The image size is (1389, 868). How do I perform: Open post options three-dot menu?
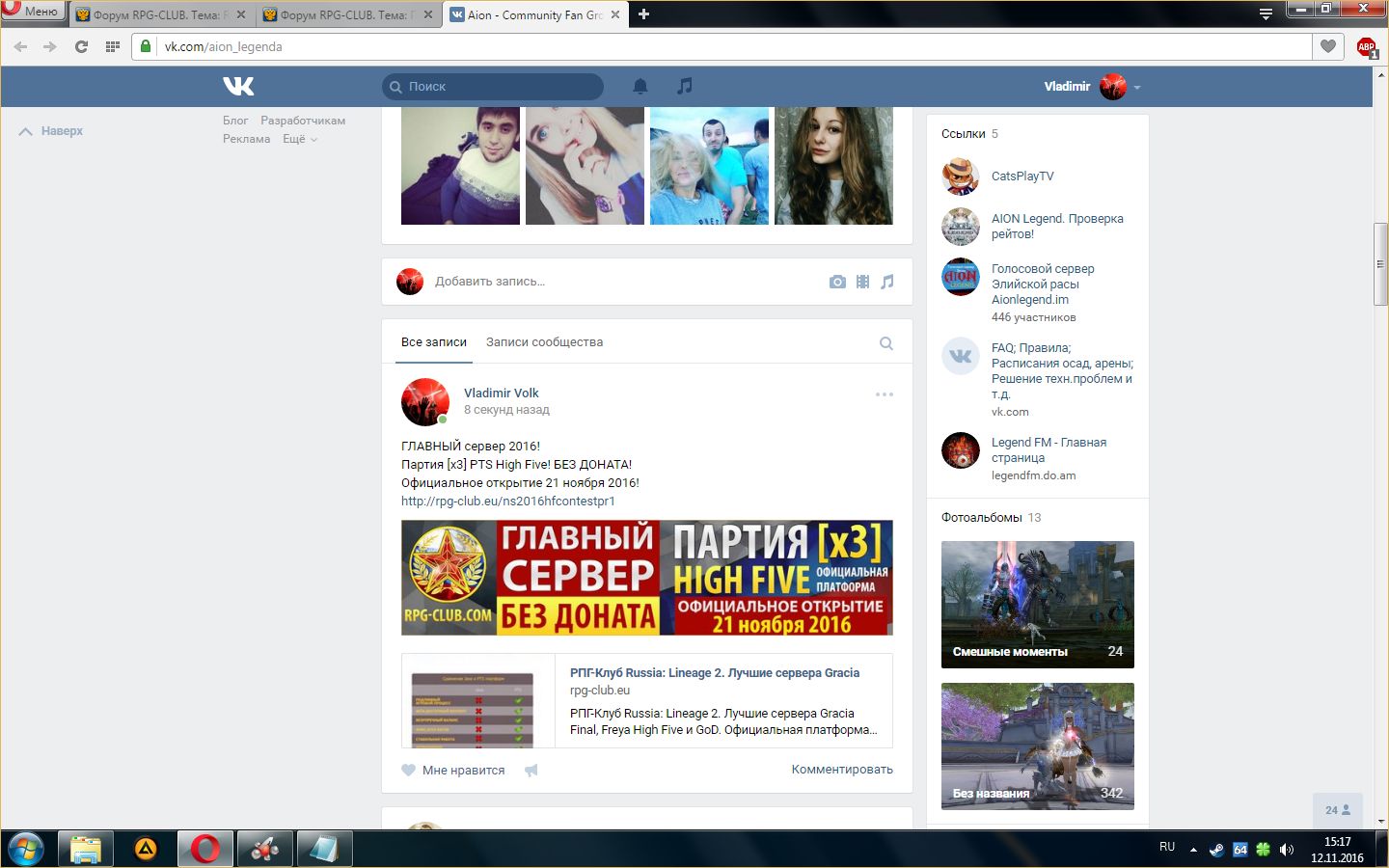[x=884, y=394]
